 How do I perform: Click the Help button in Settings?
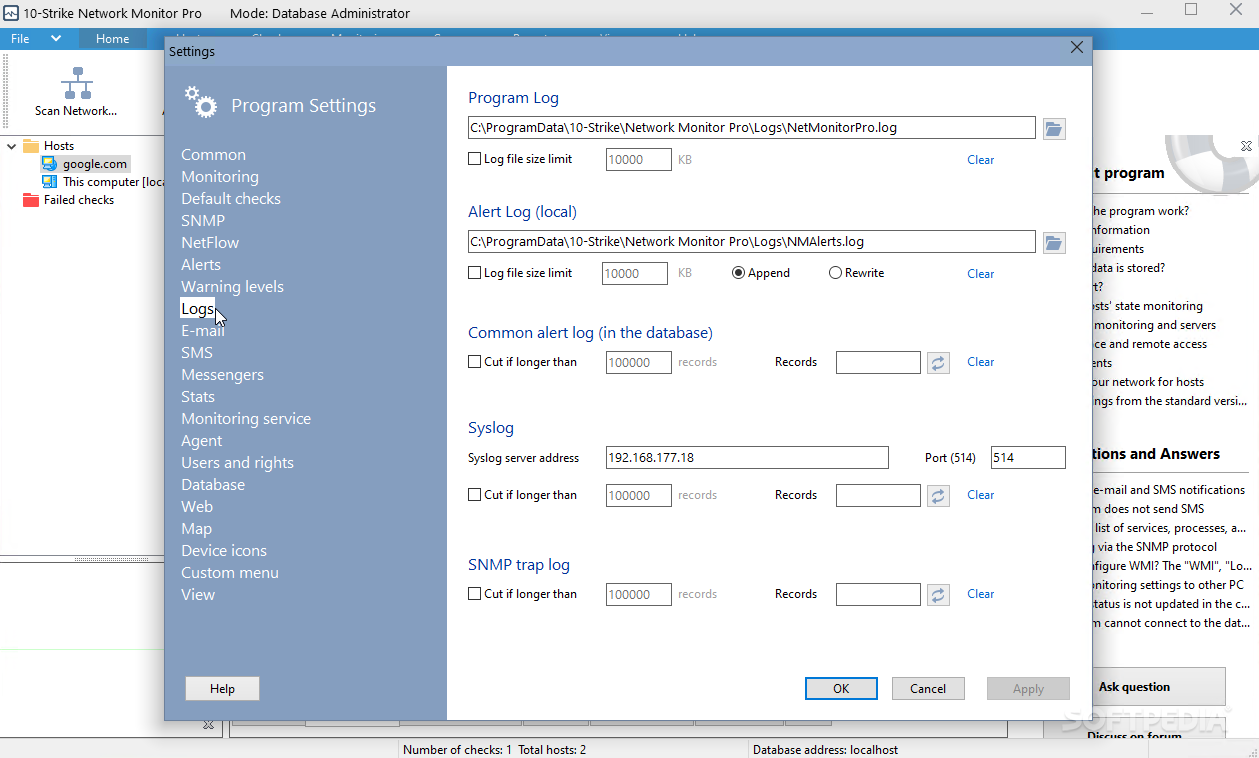point(222,688)
